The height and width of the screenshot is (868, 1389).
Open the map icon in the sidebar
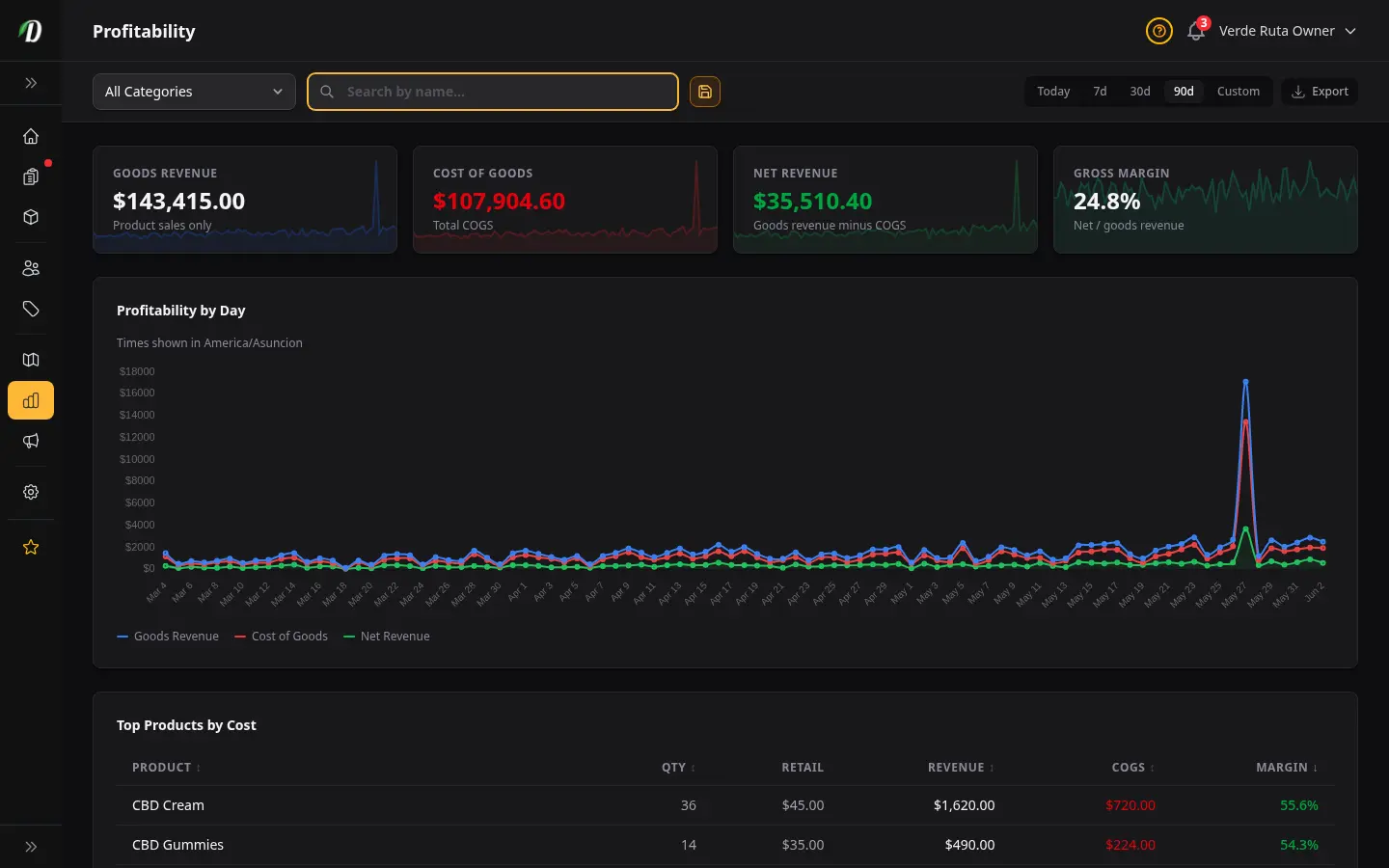point(31,360)
